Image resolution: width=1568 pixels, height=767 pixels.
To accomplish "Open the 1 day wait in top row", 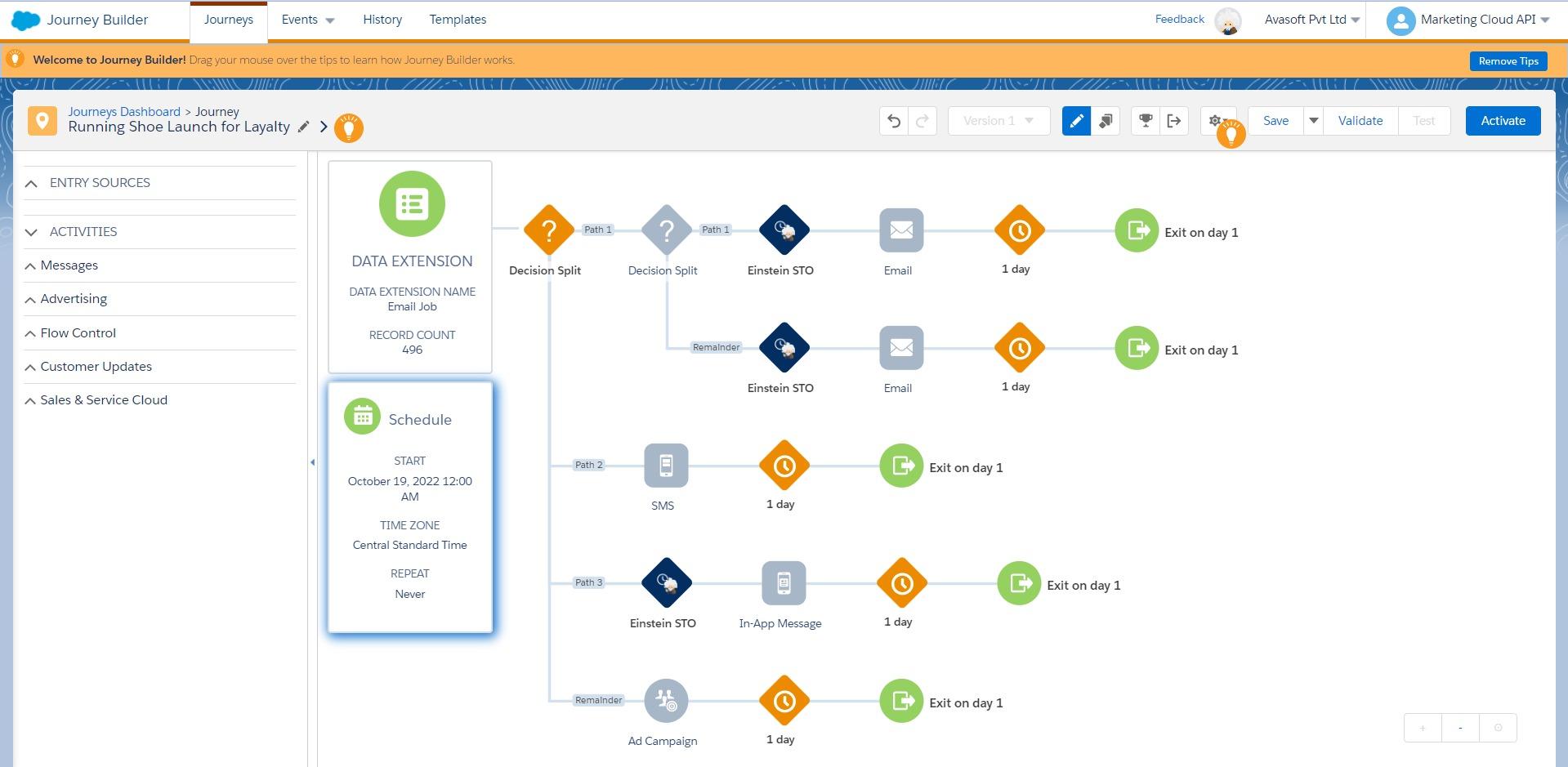I will 1019,230.
